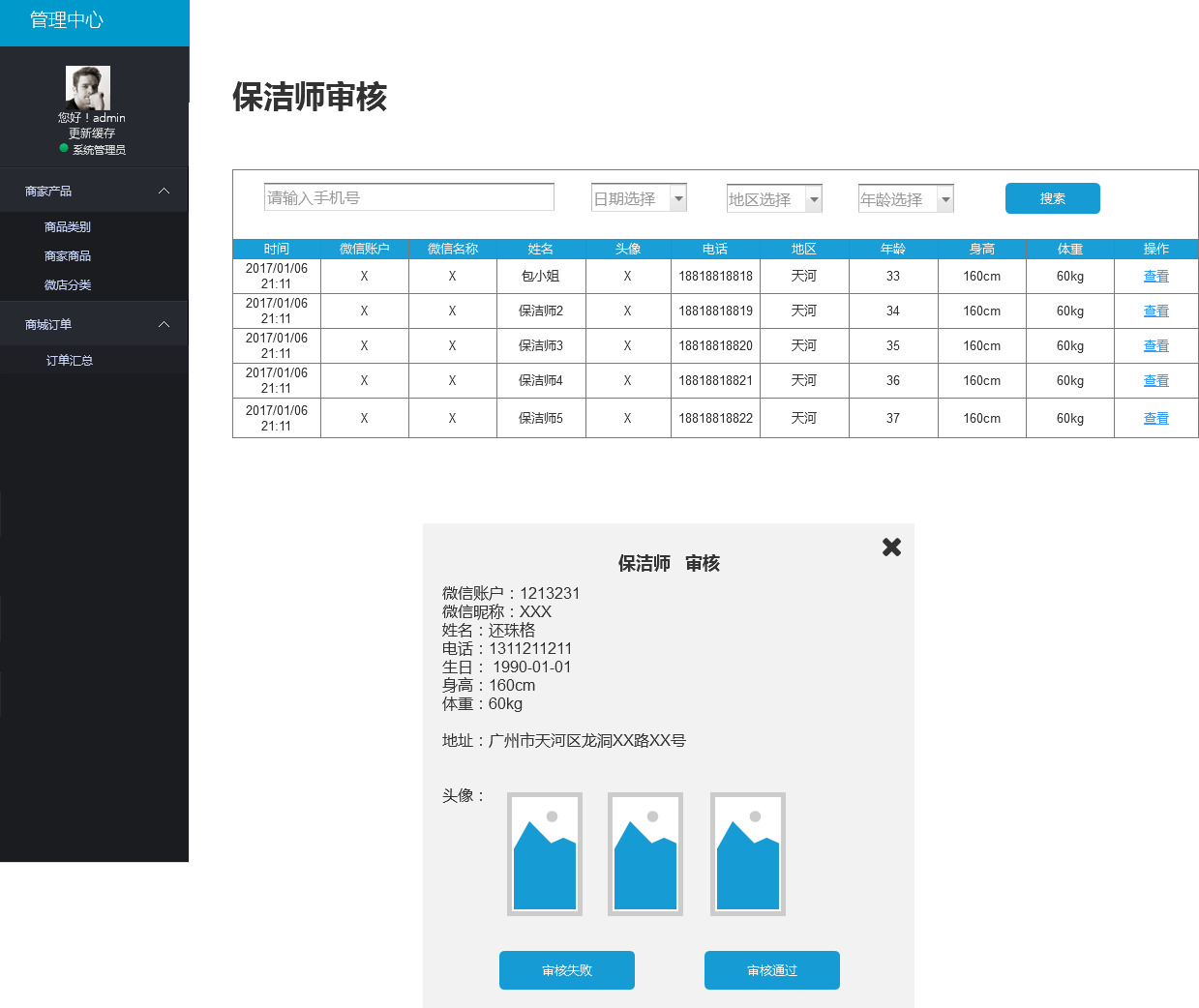Click 查看 link for 保洁师5
This screenshot has width=1199, height=1008.
1155,419
